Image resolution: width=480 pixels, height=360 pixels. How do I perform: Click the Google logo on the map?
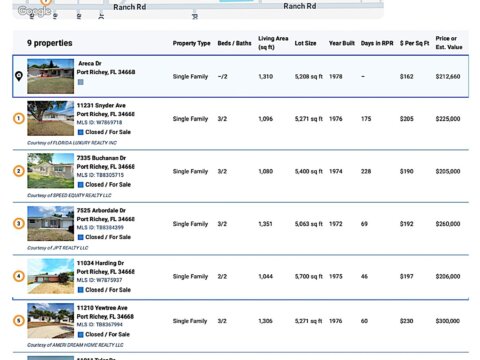(x=34, y=11)
